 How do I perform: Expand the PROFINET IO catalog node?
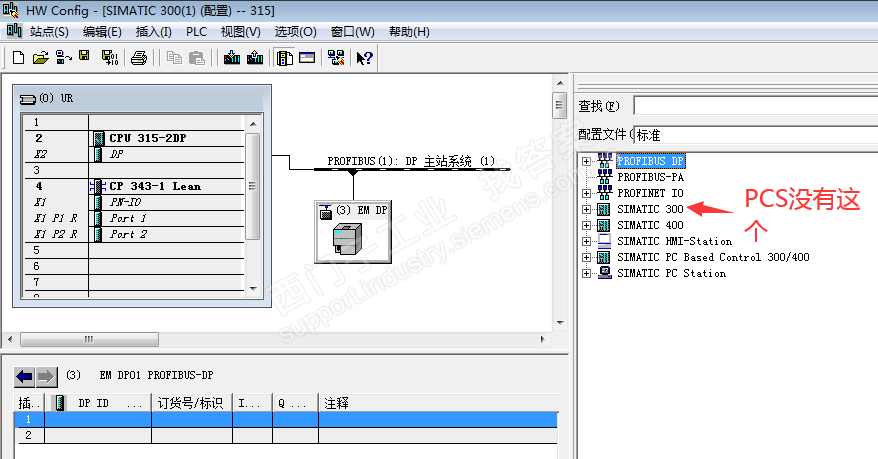pyautogui.click(x=586, y=193)
